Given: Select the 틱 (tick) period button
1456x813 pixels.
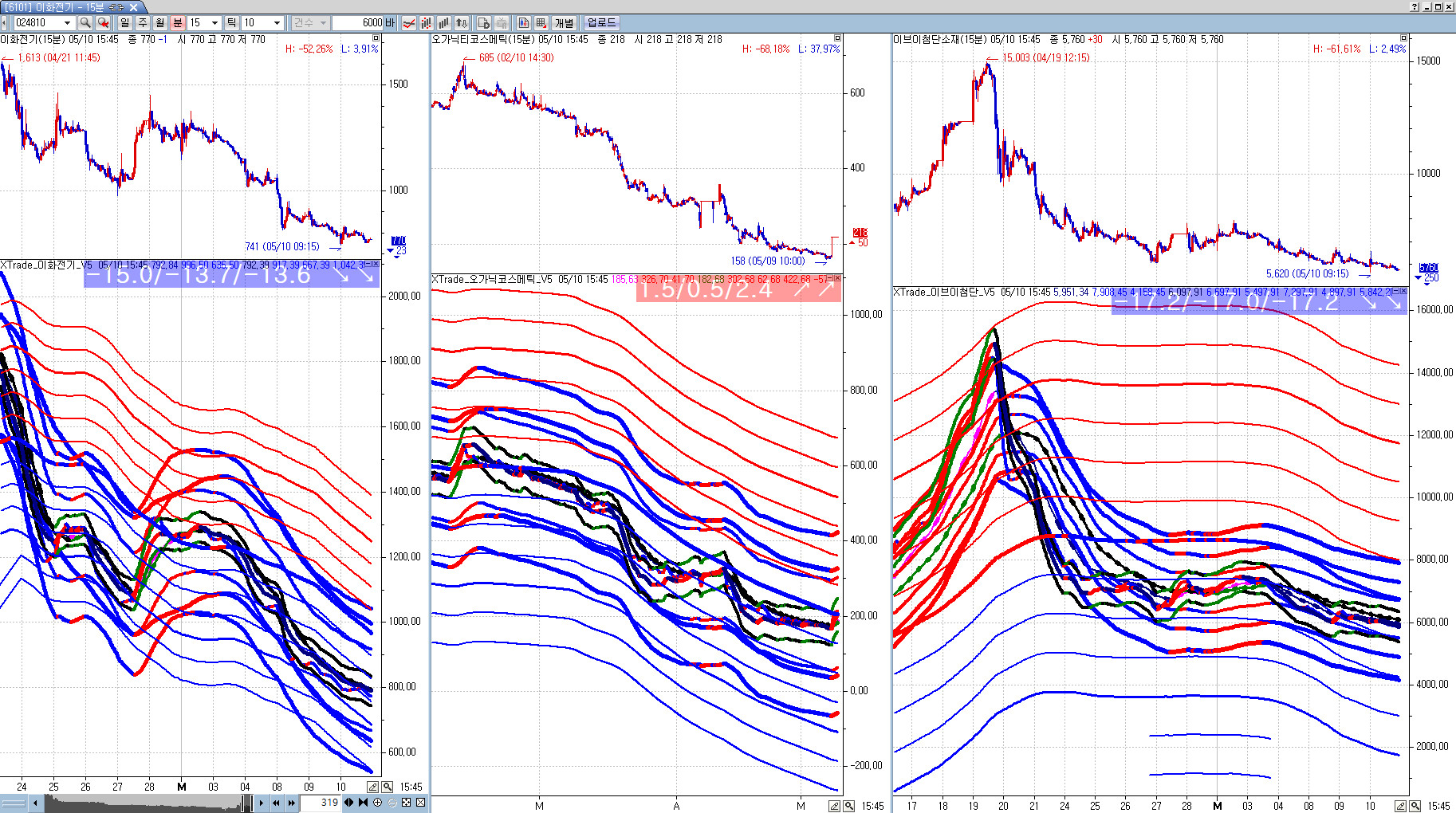Looking at the screenshot, I should pos(232,23).
